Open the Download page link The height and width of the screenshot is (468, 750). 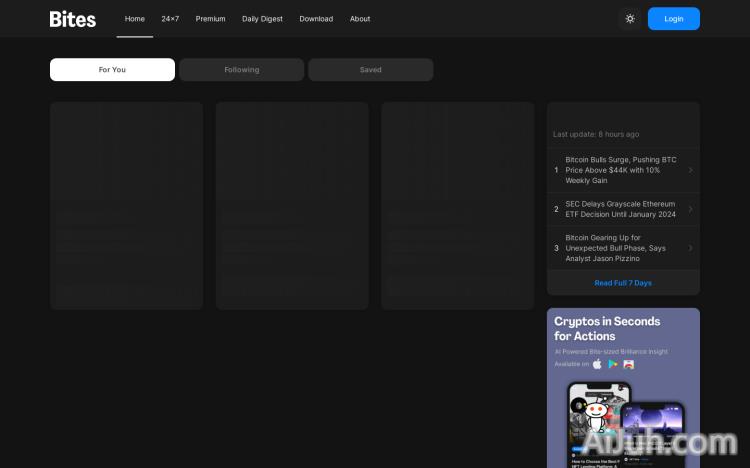(316, 19)
